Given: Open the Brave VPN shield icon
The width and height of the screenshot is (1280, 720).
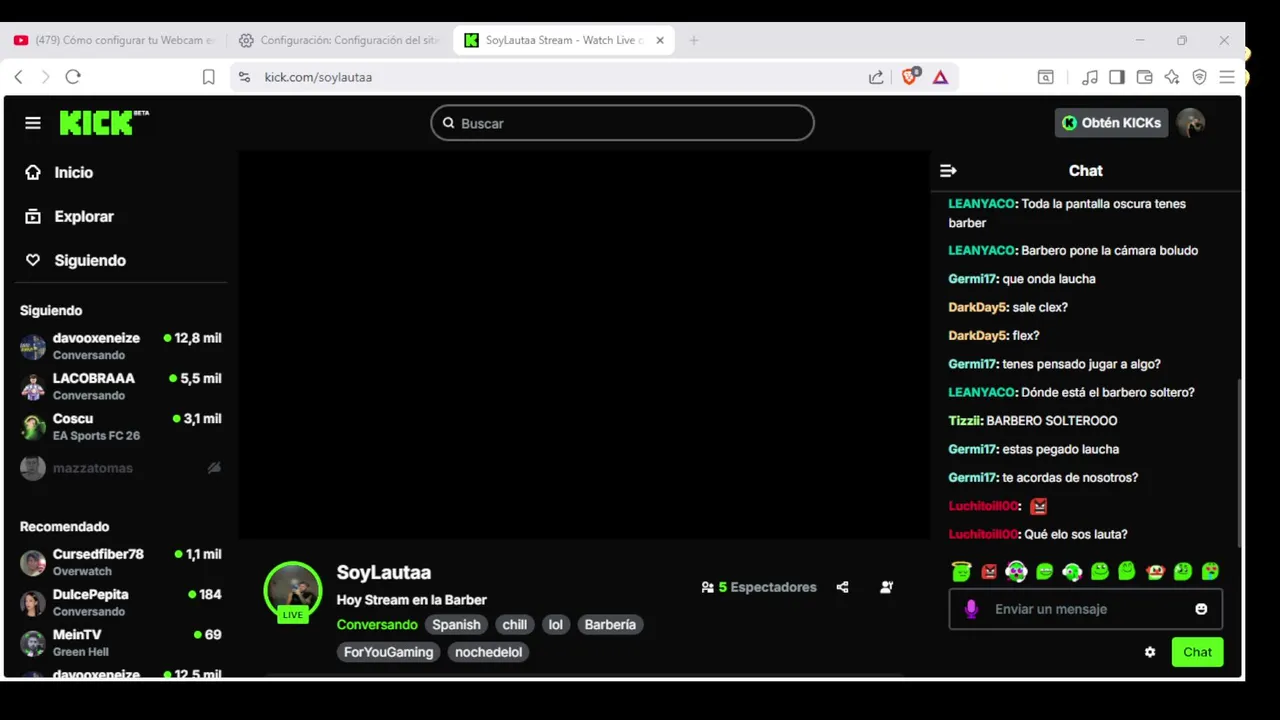Looking at the screenshot, I should tap(1200, 77).
